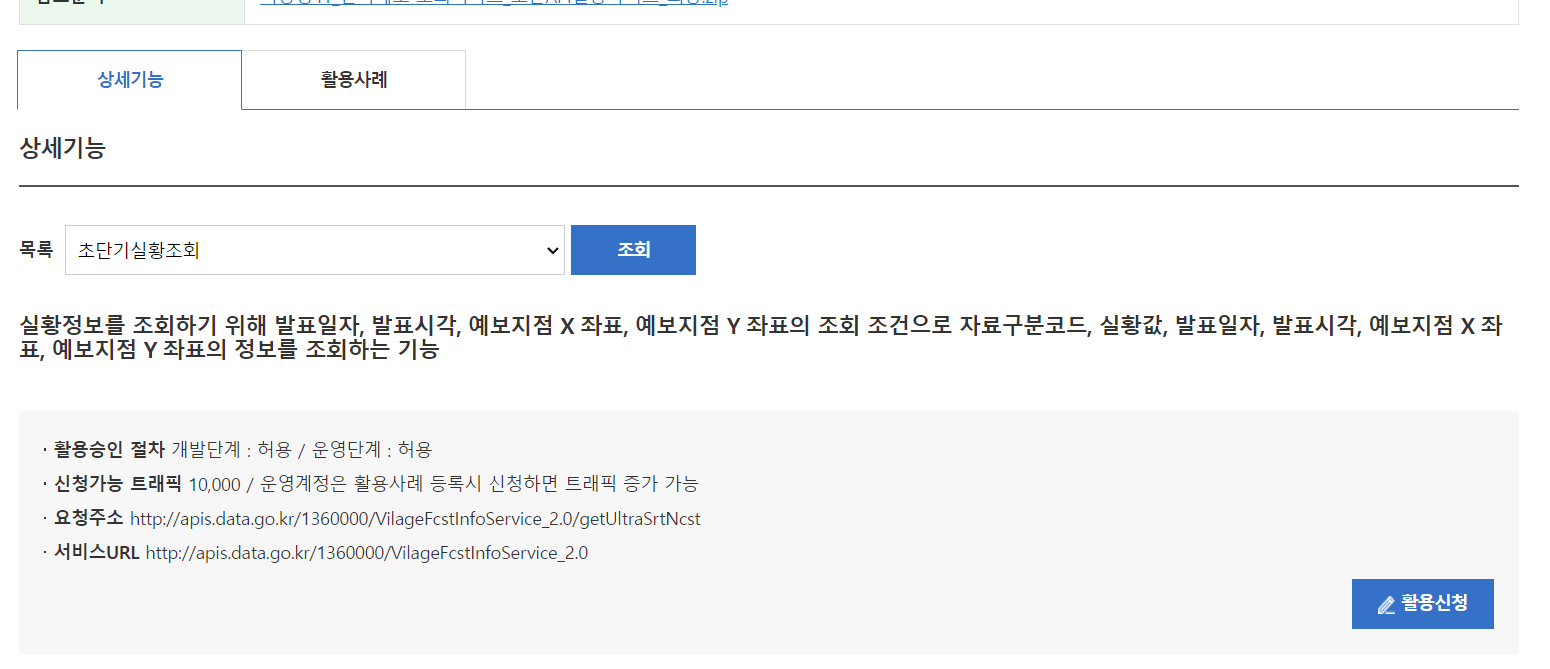
Task: Open the attached .zip file link
Action: 494,3
